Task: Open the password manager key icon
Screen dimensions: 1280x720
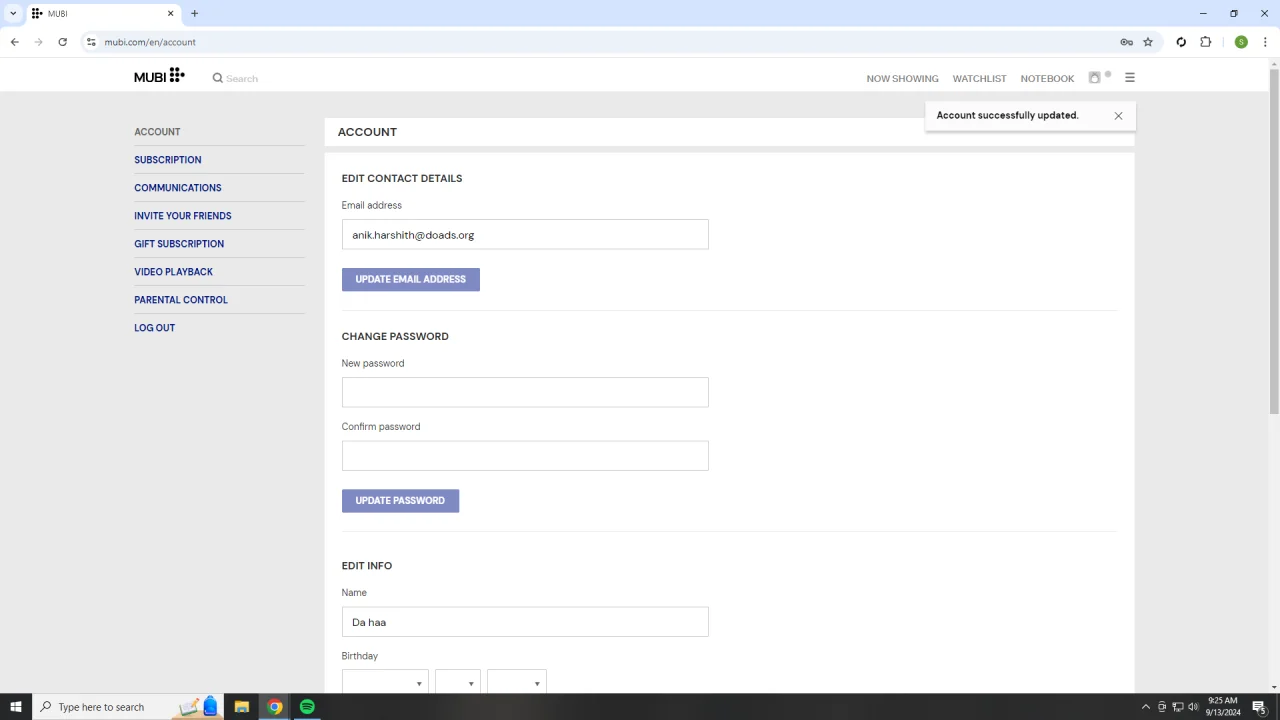Action: point(1126,42)
